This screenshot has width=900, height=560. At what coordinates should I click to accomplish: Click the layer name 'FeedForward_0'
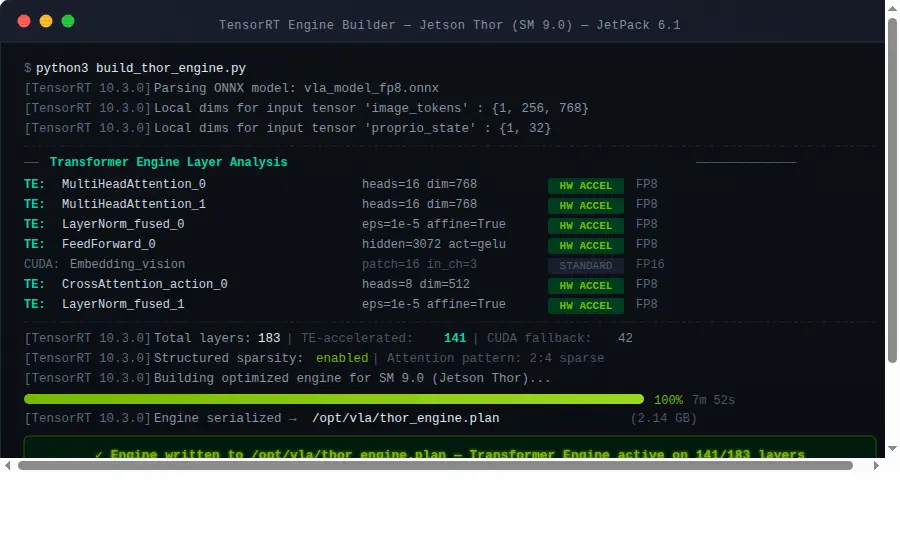click(x=108, y=244)
